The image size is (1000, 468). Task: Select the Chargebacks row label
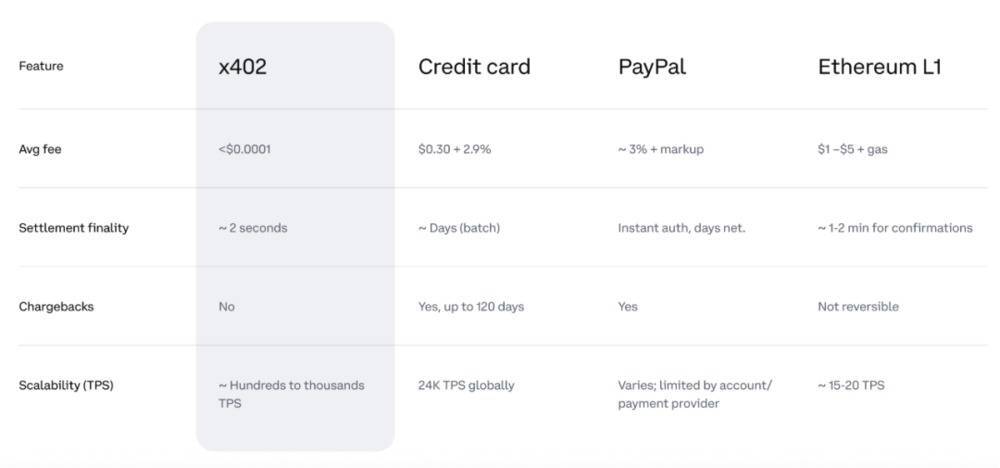tap(56, 306)
